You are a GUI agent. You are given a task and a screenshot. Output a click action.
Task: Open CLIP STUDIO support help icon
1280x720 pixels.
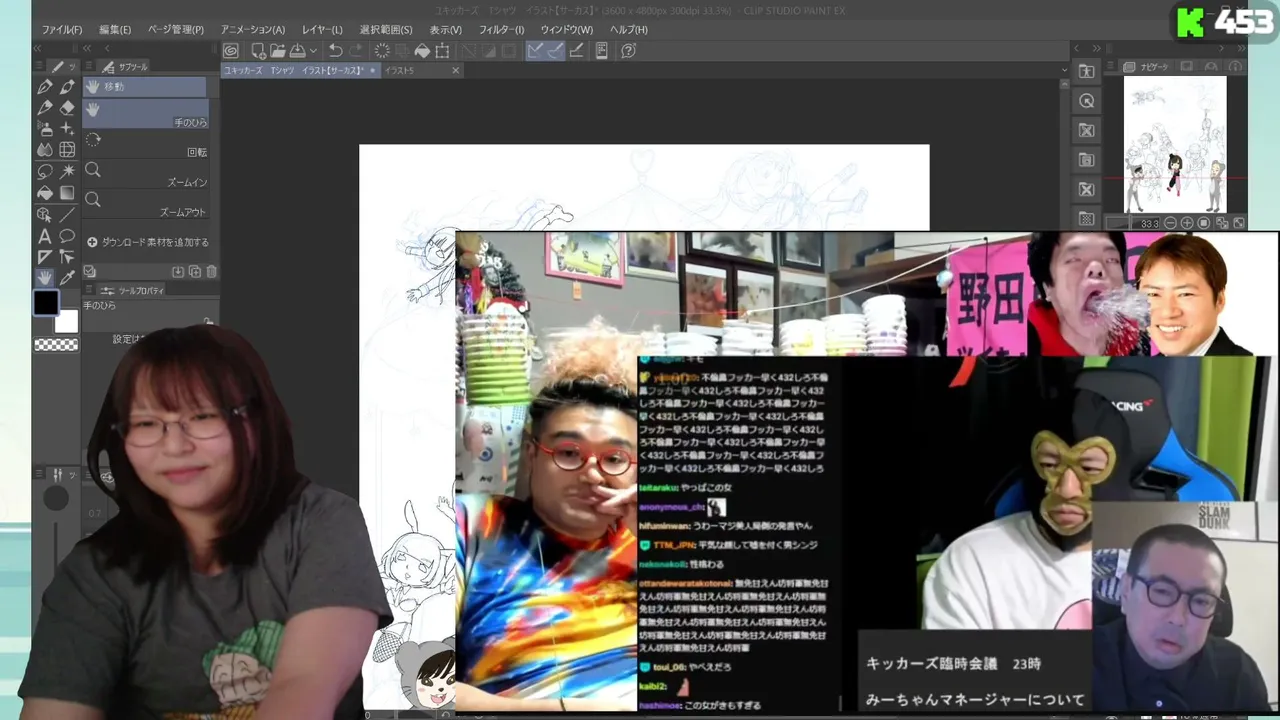[628, 51]
